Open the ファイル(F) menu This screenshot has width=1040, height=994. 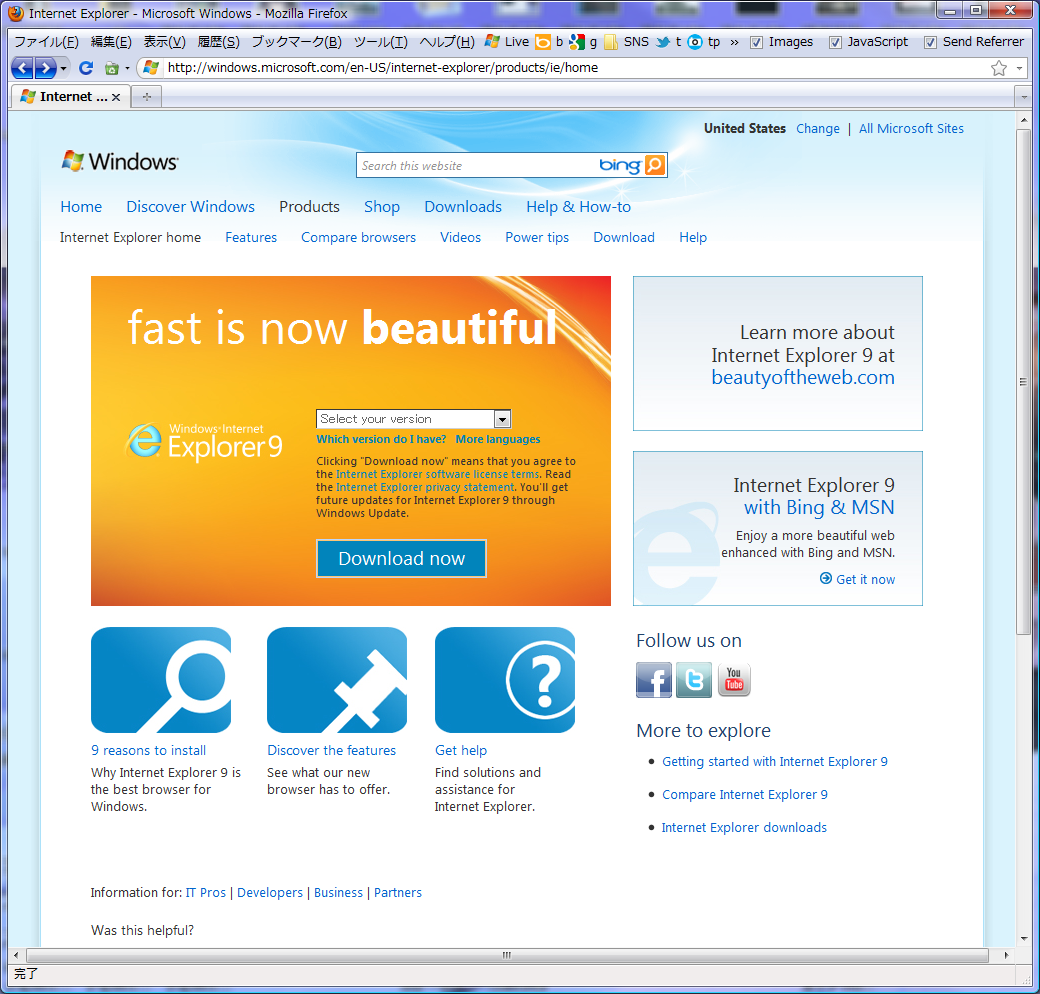[46, 42]
